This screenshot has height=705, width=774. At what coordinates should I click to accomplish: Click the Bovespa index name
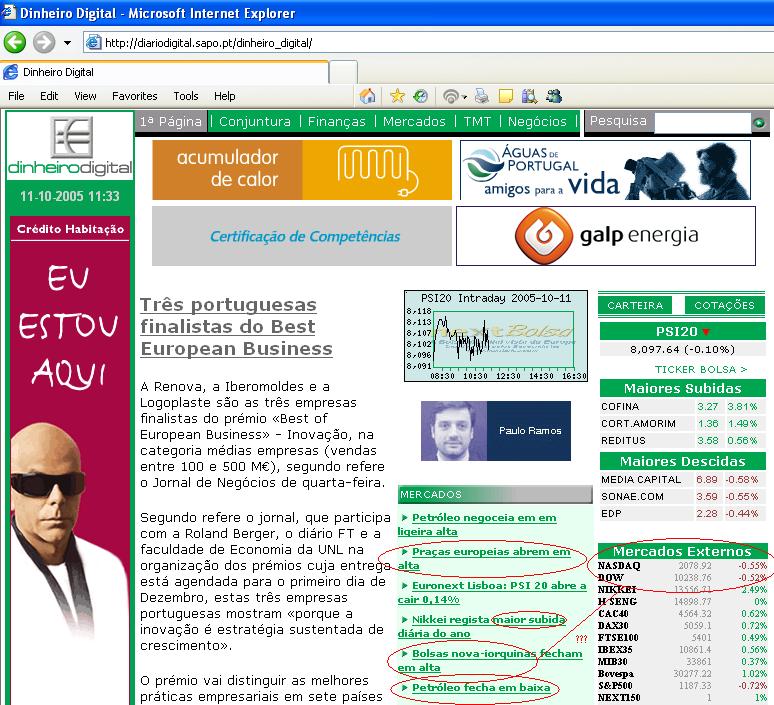616,674
